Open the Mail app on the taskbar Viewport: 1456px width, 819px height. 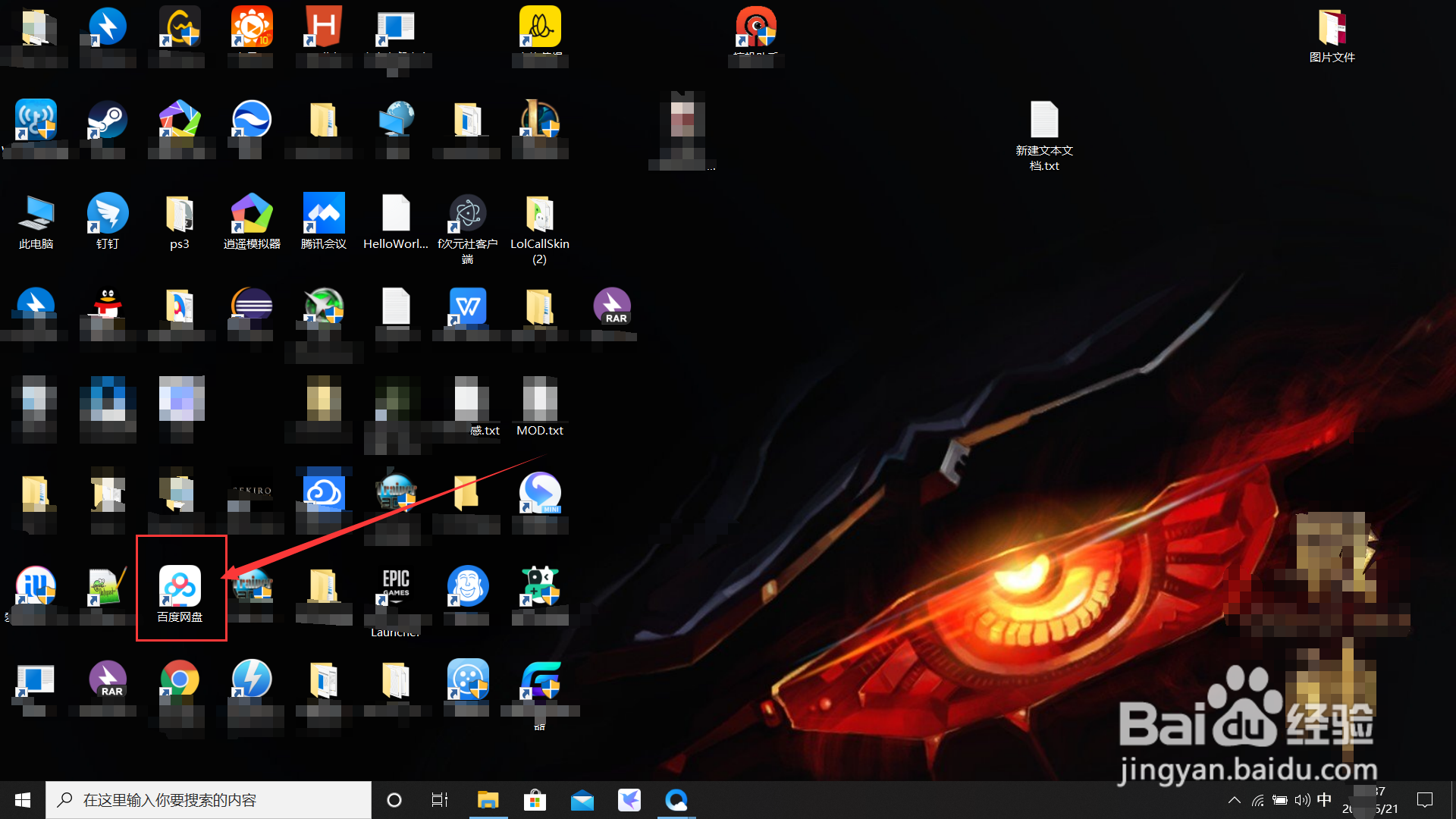coord(582,800)
